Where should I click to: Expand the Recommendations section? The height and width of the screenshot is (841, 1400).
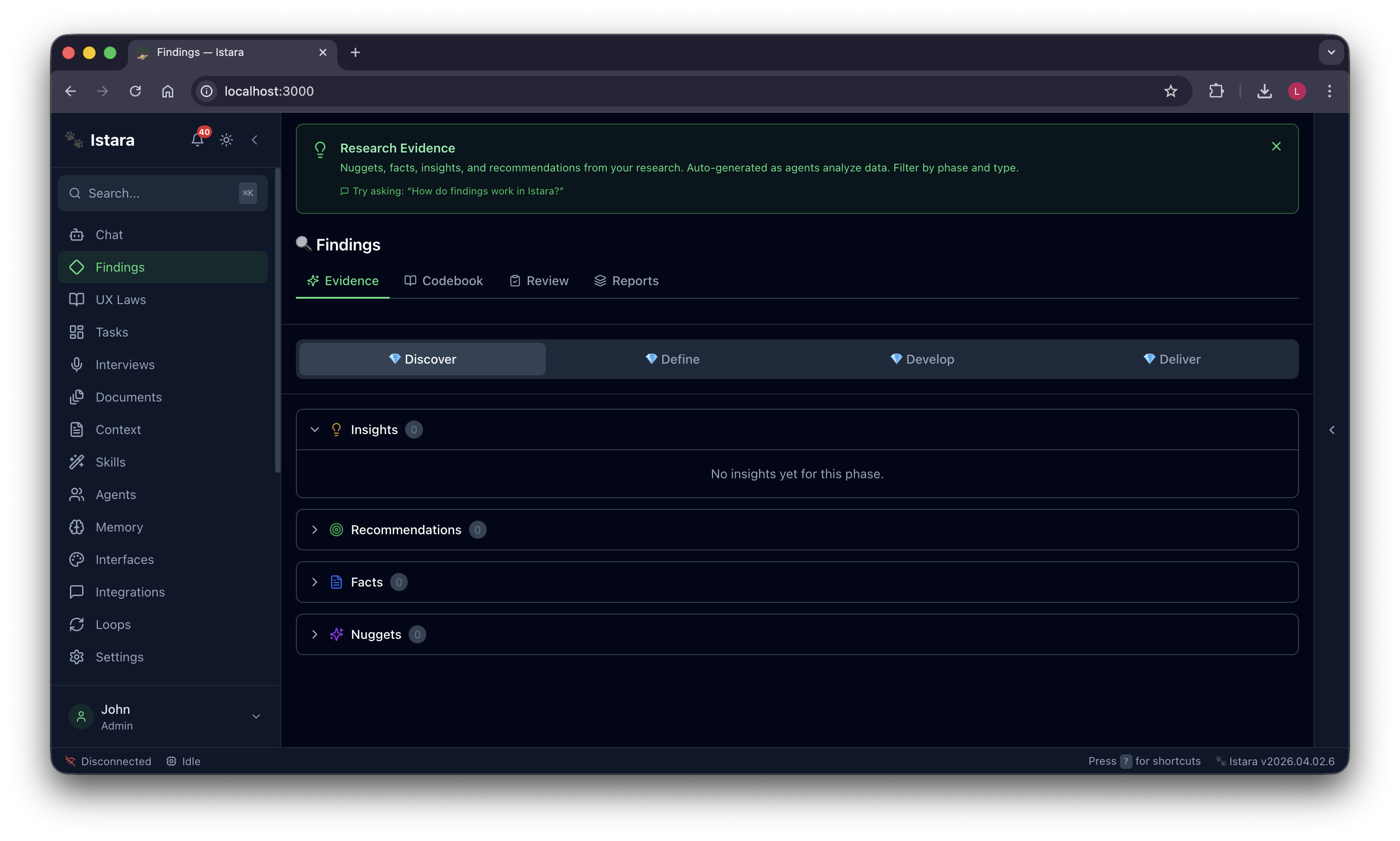coord(315,530)
